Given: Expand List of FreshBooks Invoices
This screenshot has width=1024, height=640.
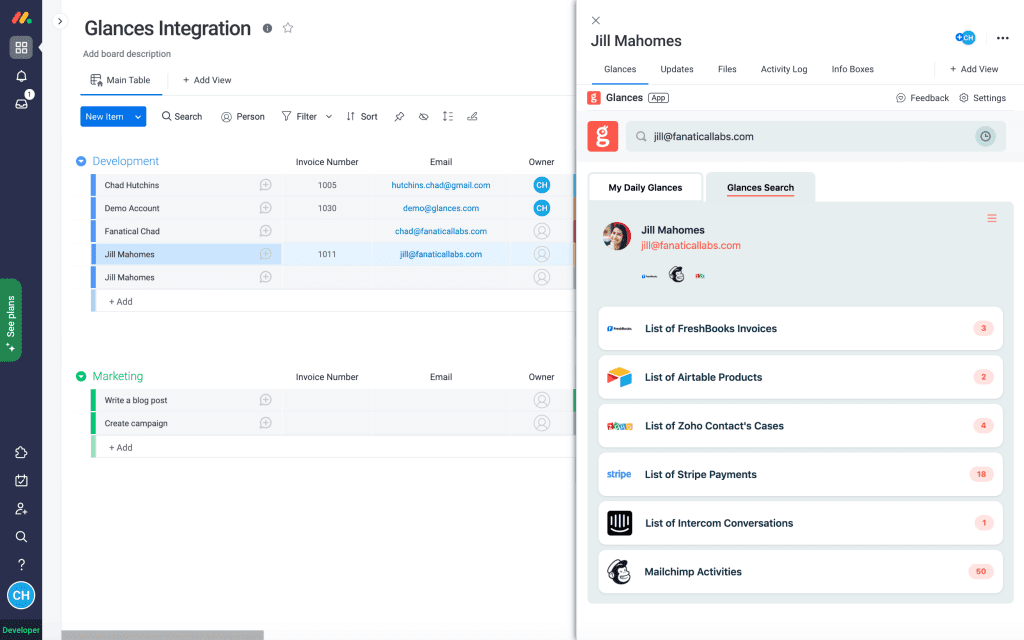Looking at the screenshot, I should pos(800,328).
